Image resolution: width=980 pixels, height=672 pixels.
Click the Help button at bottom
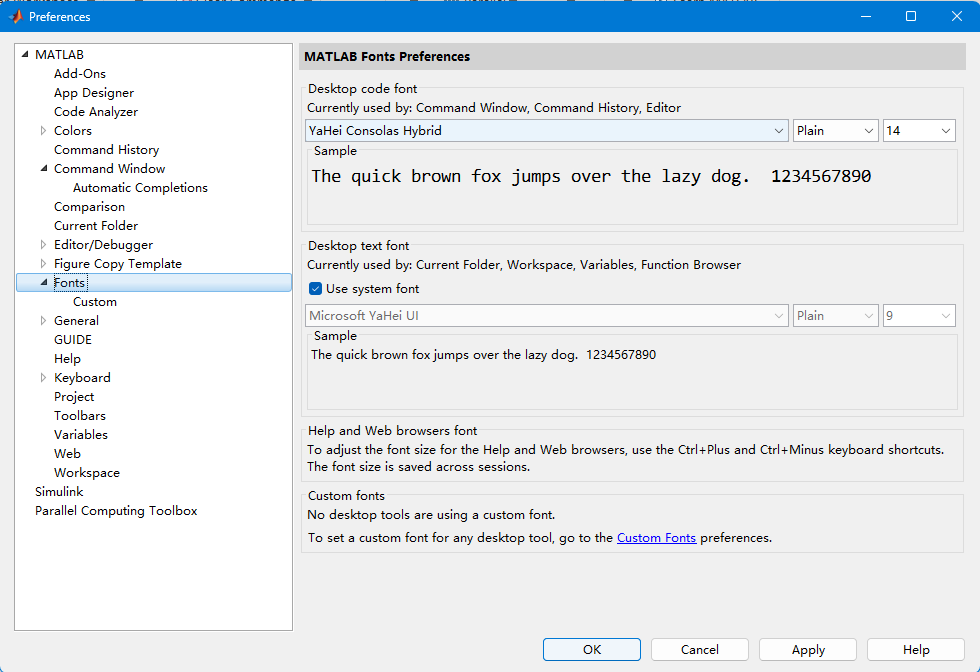916,649
